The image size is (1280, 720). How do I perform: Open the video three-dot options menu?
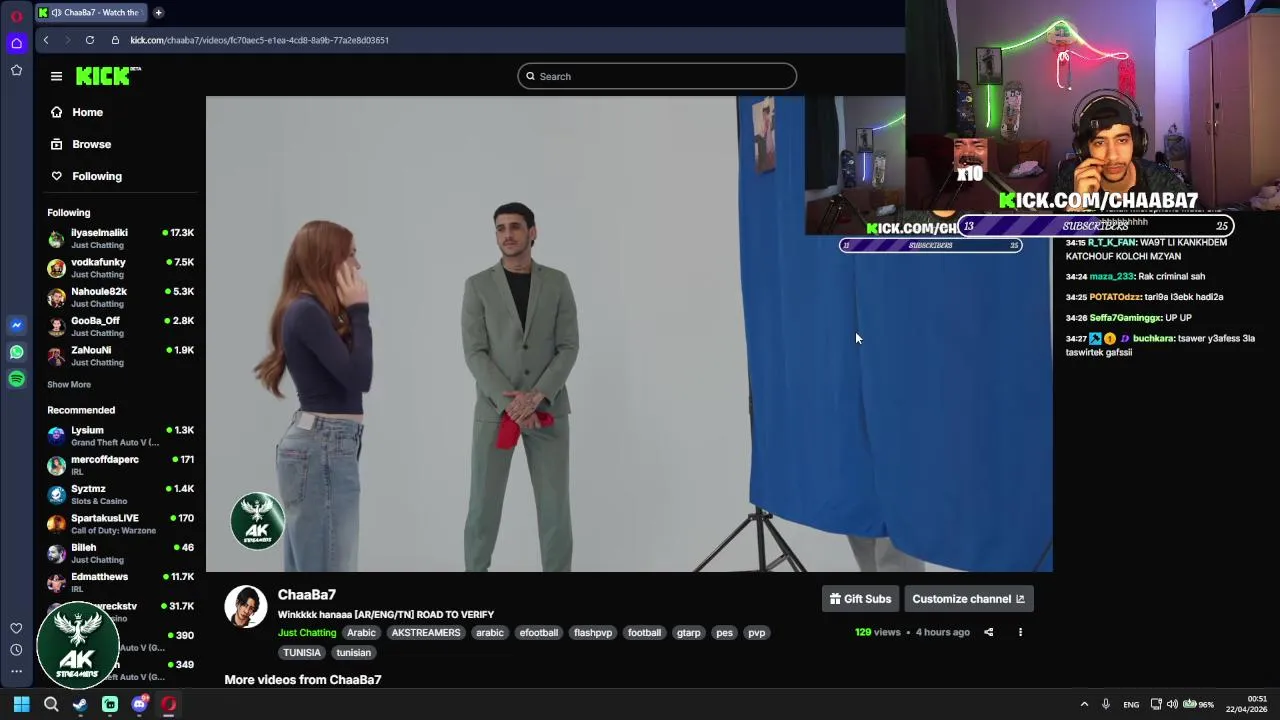(1020, 632)
